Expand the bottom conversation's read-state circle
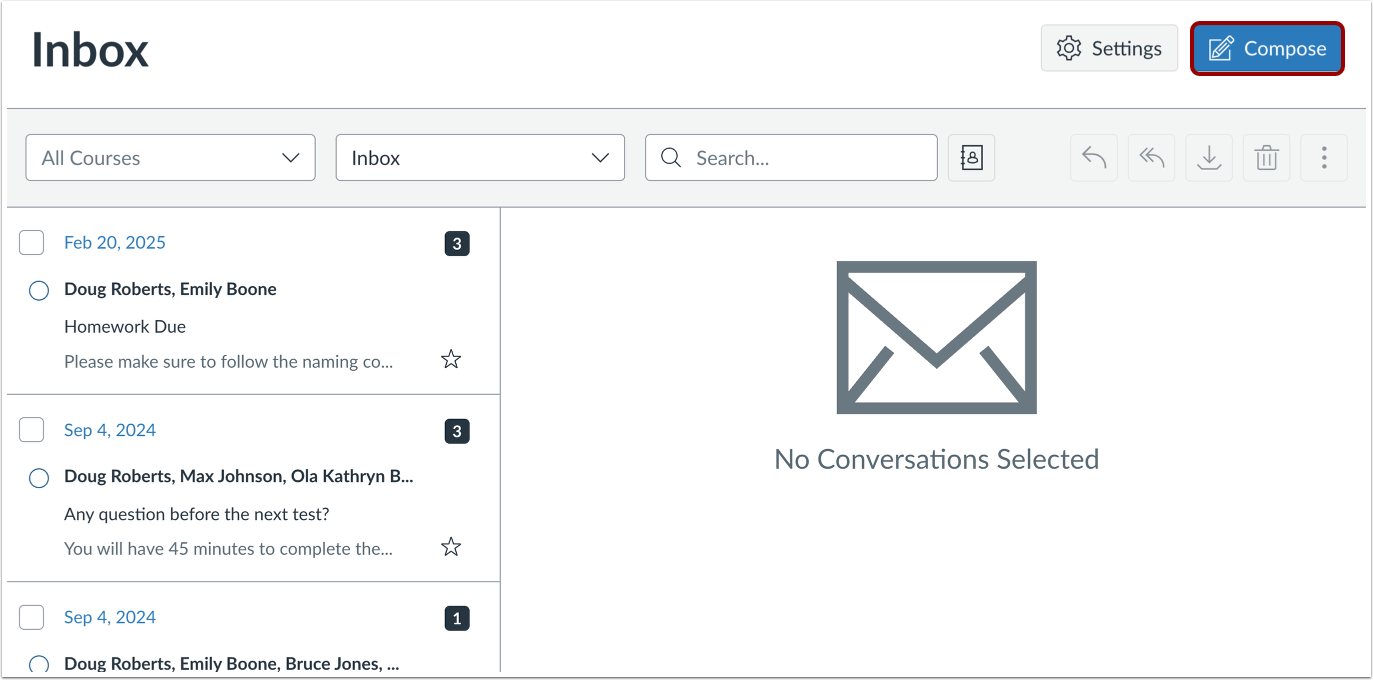Viewport: 1373px width, 680px height. coord(38,663)
